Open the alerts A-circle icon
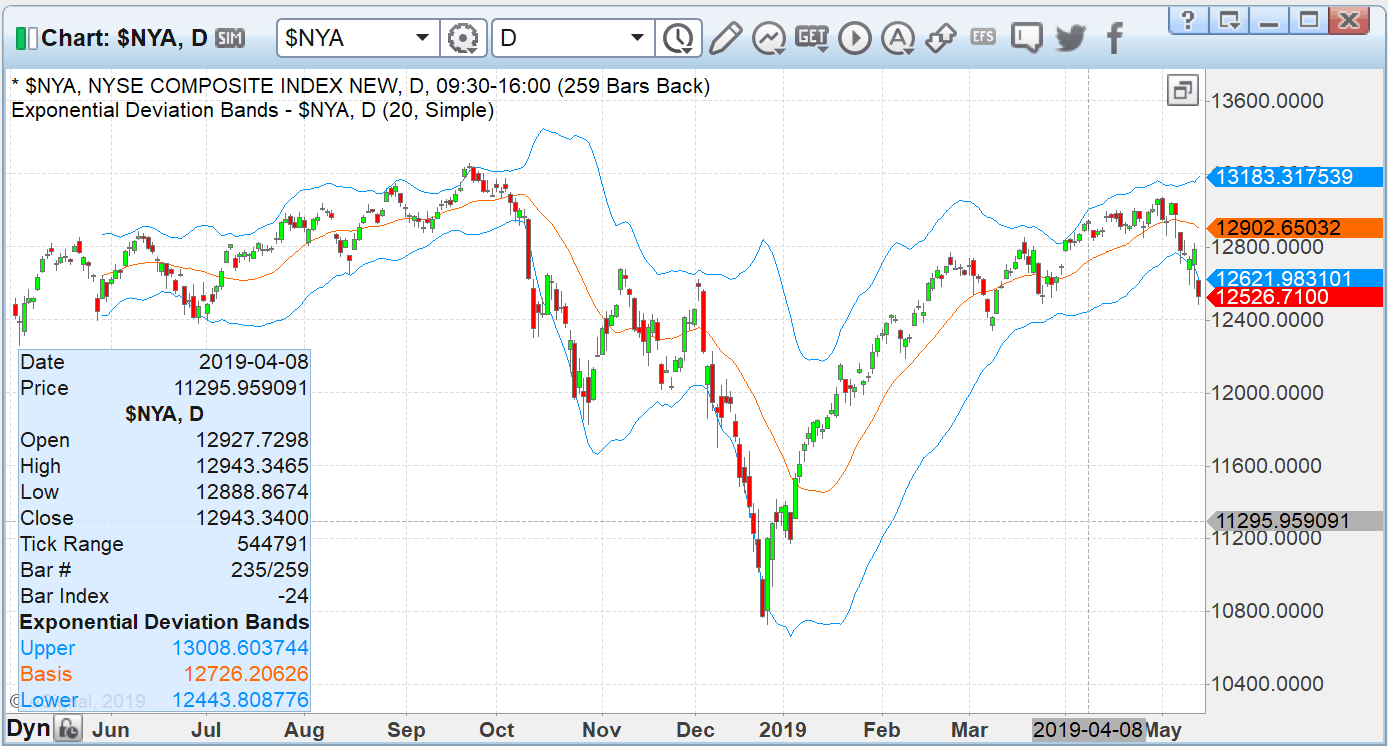1388x746 pixels. point(898,38)
